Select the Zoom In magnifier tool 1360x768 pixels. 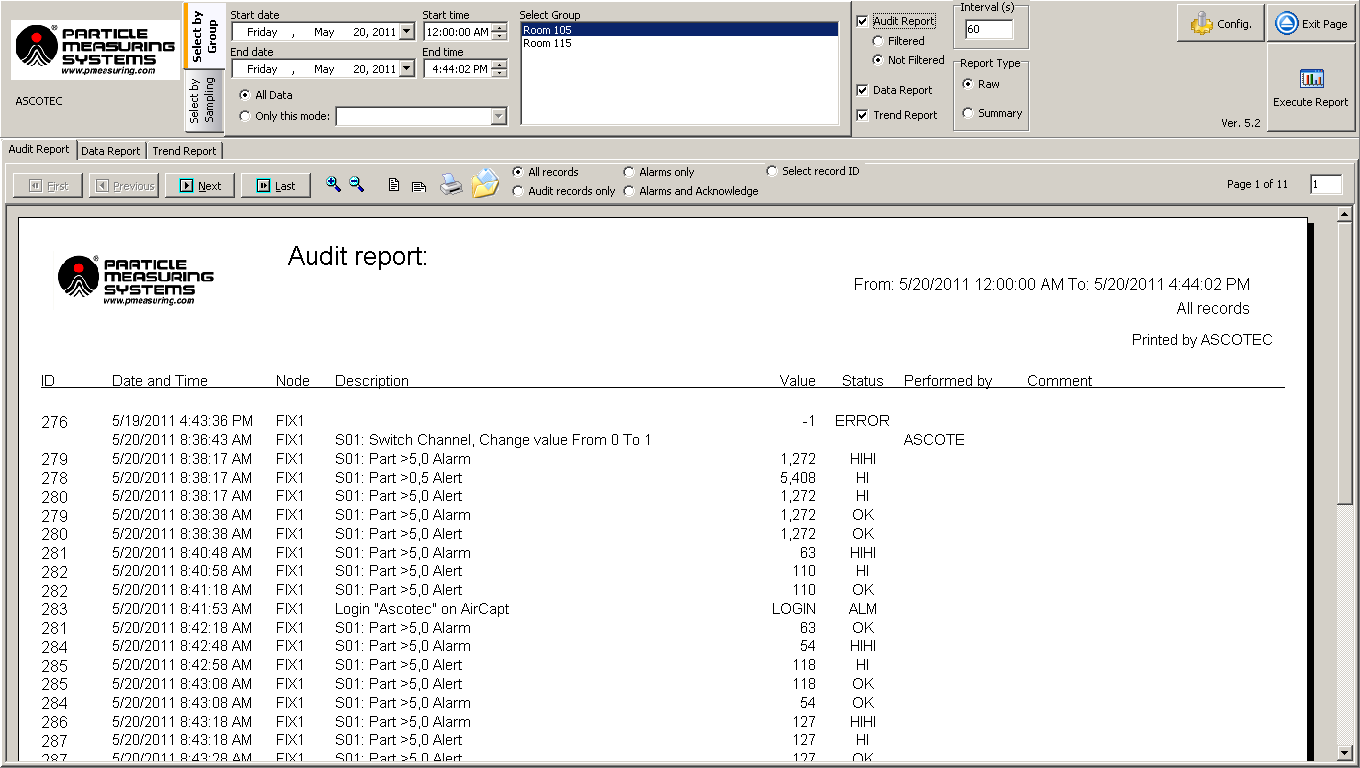click(x=335, y=184)
